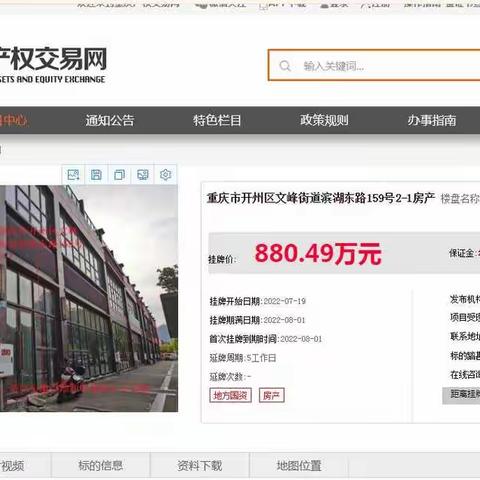Click the settings gear icon above the photo
Image resolution: width=480 pixels, height=480 pixels.
[x=165, y=175]
